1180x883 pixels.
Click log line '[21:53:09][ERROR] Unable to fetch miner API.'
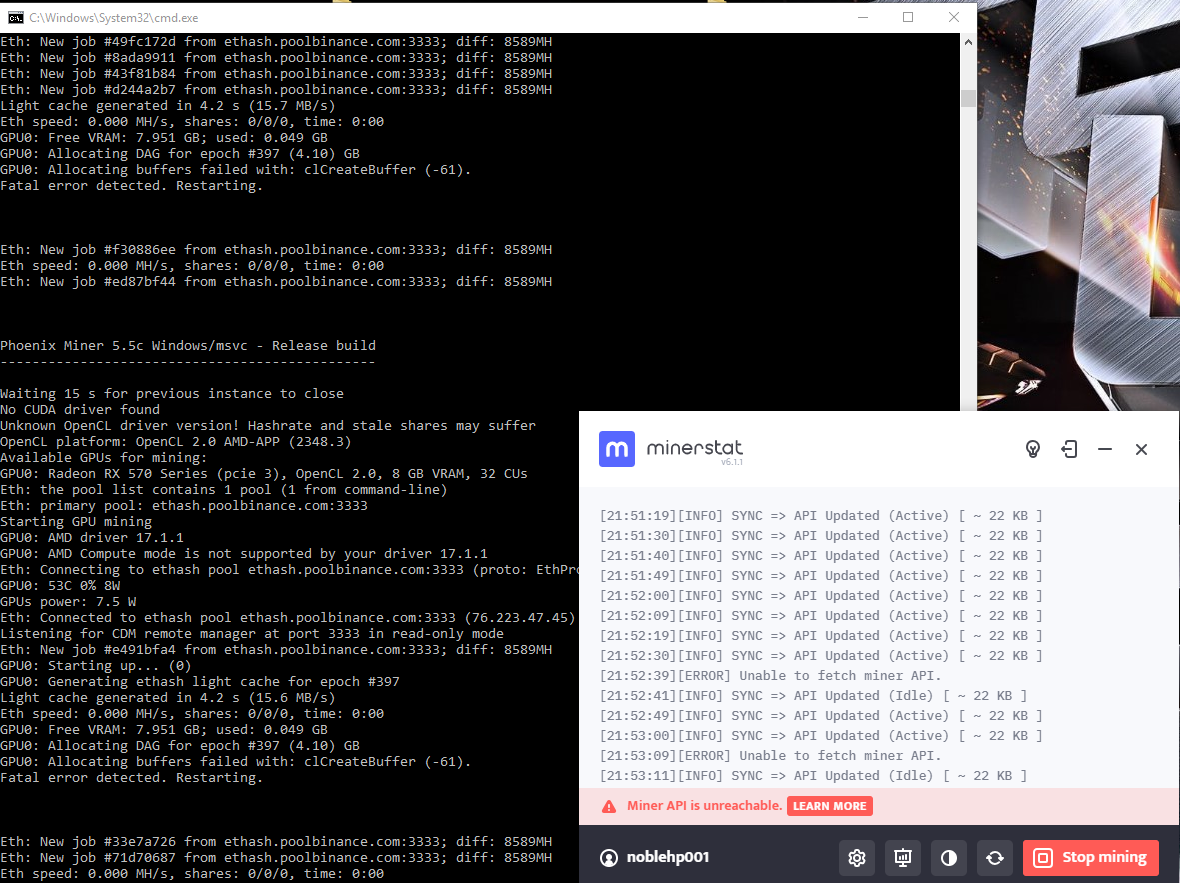click(x=770, y=756)
